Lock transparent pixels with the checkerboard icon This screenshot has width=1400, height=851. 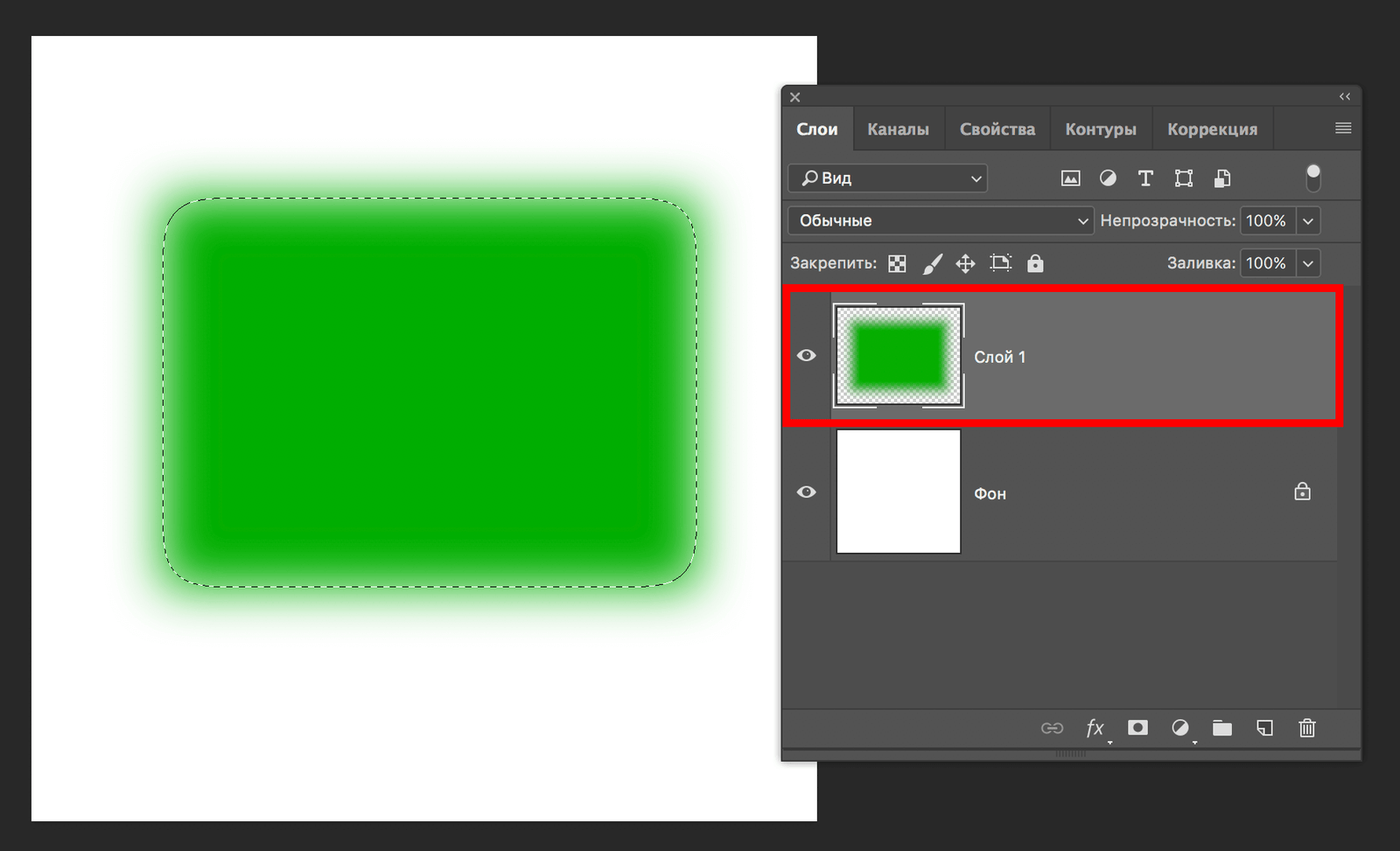pyautogui.click(x=897, y=263)
